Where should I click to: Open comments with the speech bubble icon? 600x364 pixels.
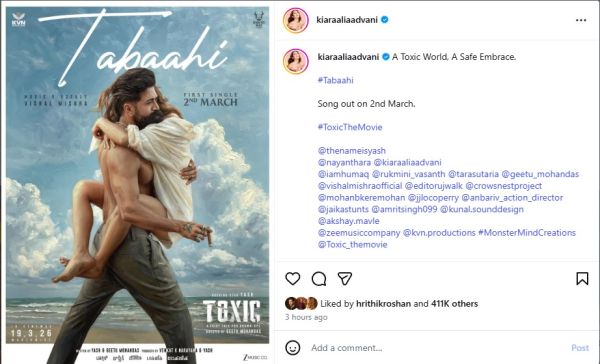coord(319,279)
